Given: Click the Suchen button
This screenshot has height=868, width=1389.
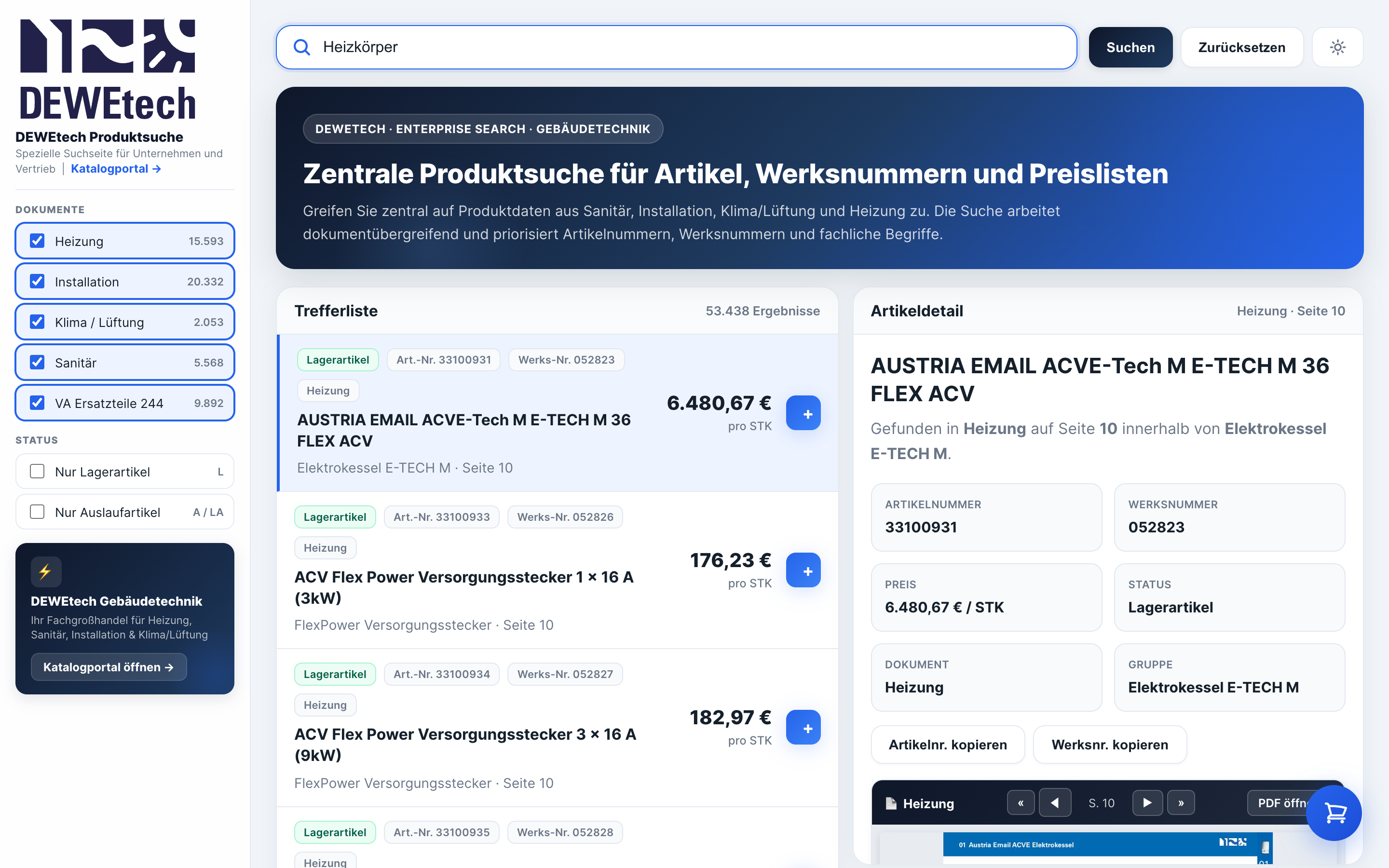Looking at the screenshot, I should [x=1130, y=47].
